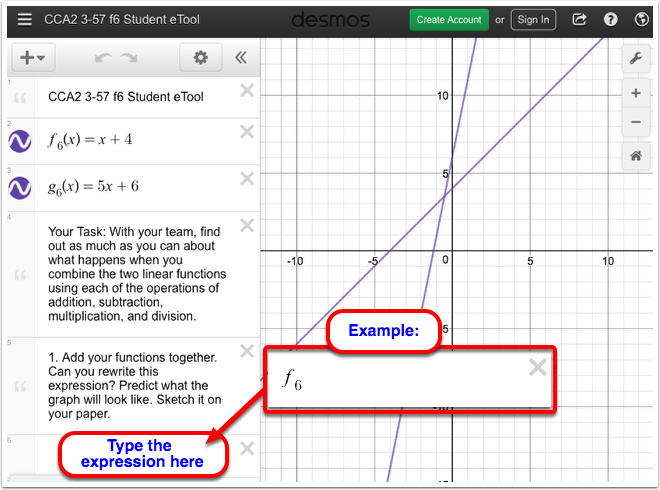Reset graph to home view
Viewport: 660px width, 490px height.
pos(636,156)
